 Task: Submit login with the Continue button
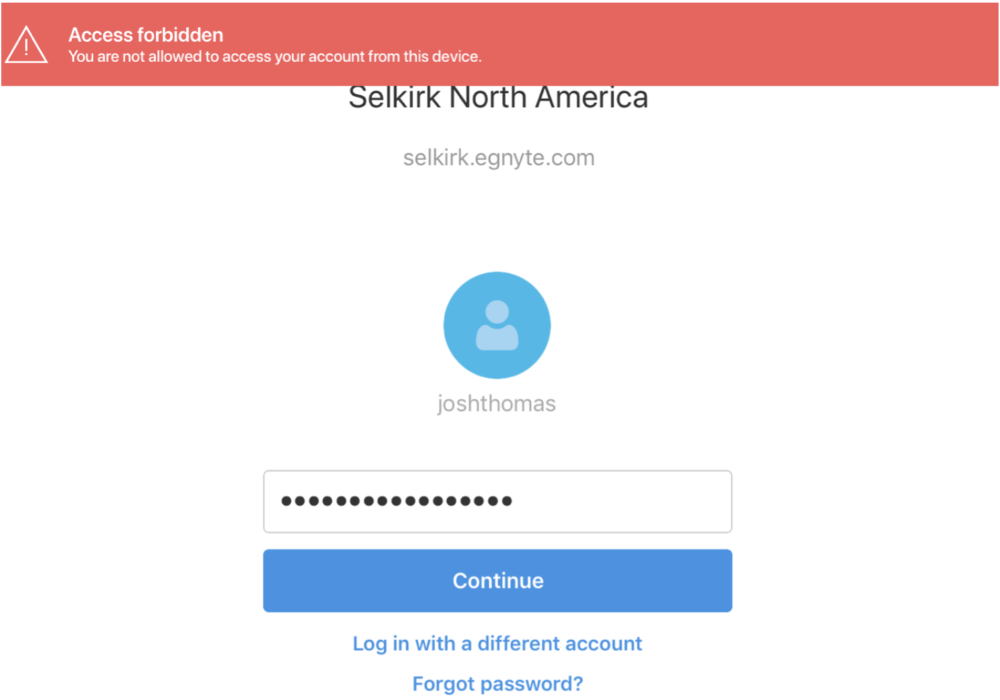coord(497,581)
